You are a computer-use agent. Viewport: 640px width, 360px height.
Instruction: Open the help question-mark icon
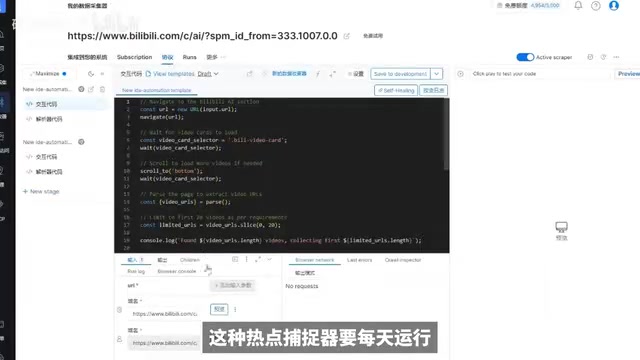click(x=596, y=6)
